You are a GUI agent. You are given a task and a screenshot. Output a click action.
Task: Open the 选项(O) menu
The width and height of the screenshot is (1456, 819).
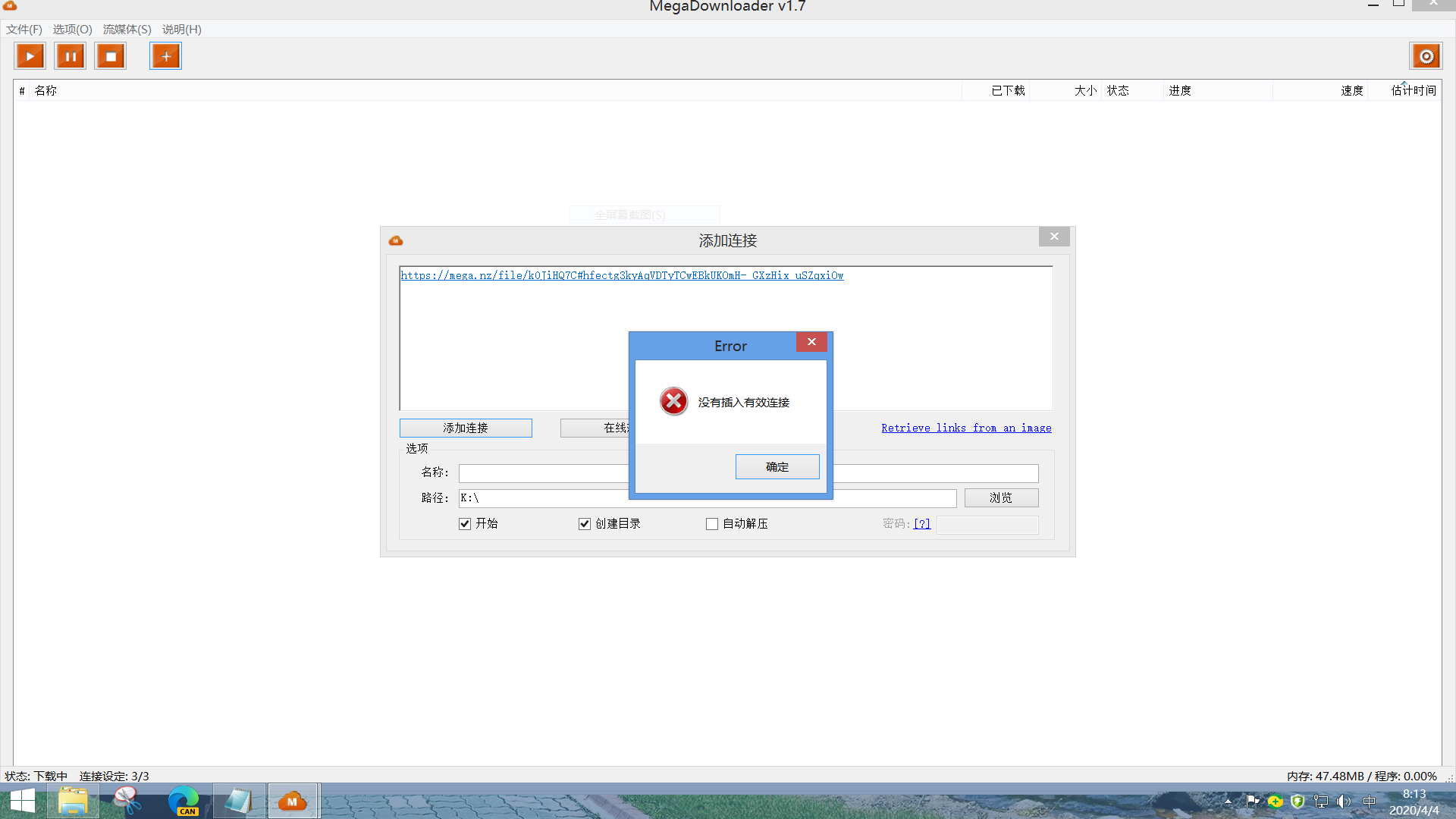tap(72, 29)
